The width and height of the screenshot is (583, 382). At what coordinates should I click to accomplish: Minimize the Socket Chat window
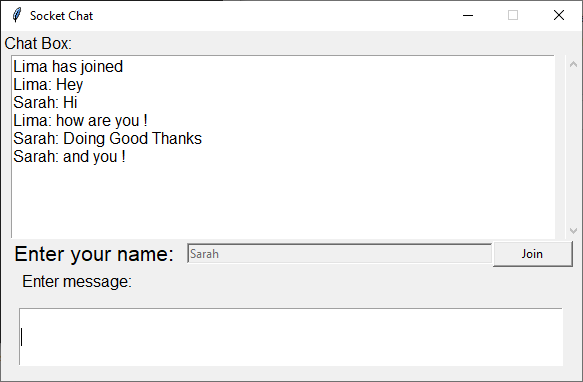[x=468, y=15]
